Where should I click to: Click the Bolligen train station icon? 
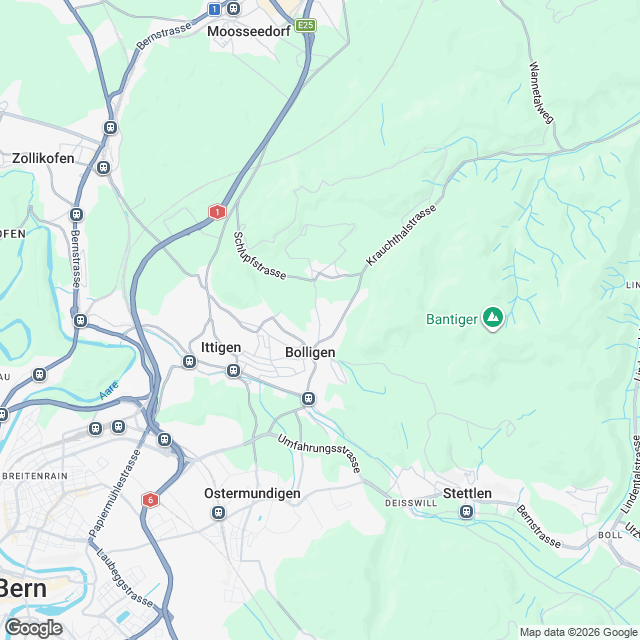pos(309,398)
